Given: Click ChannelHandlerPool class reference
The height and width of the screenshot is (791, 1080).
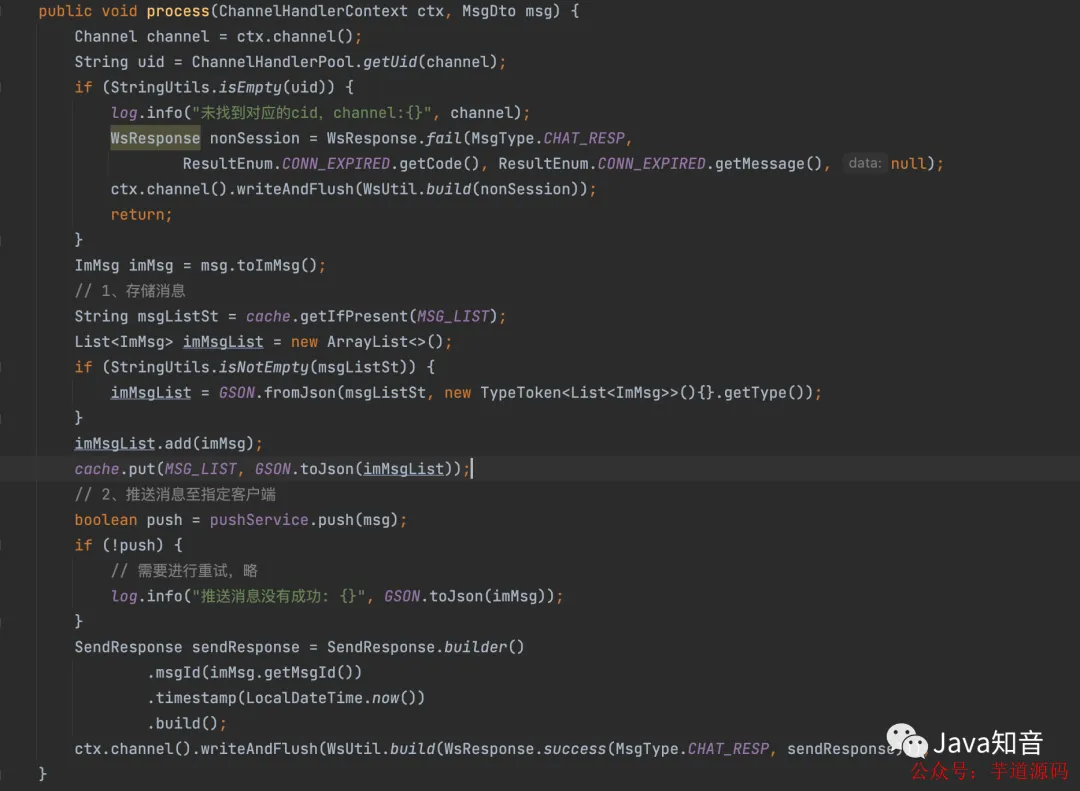Looking at the screenshot, I should tap(273, 62).
